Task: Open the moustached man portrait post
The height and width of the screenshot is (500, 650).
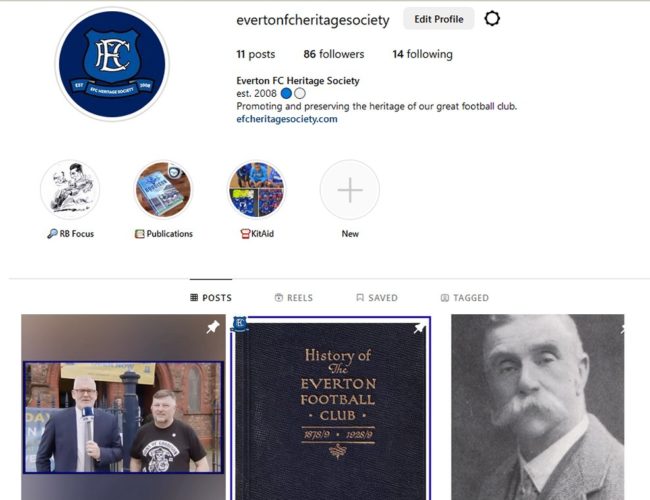Action: (x=538, y=407)
